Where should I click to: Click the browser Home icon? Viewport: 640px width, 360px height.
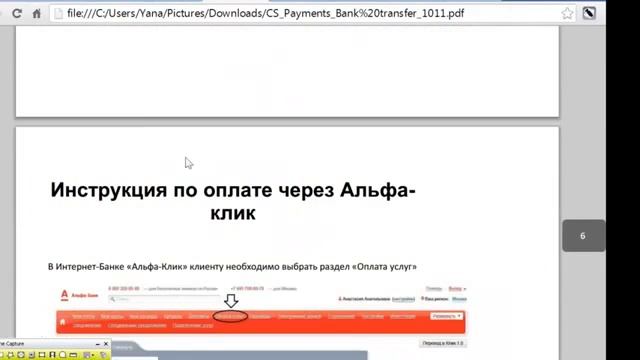click(37, 13)
